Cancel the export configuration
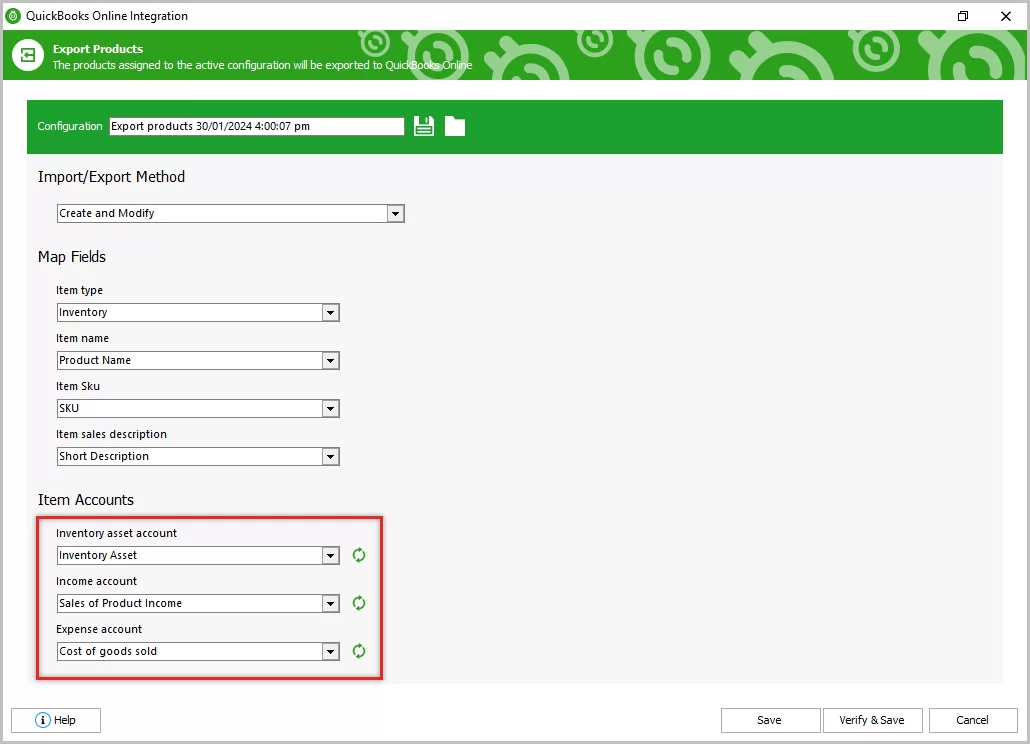 point(972,720)
